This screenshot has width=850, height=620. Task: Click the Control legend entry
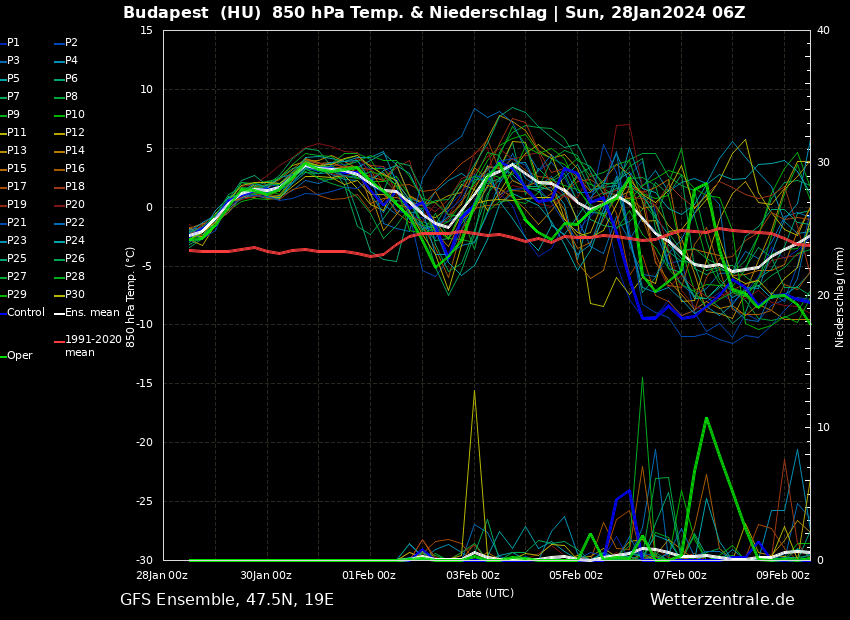click(26, 313)
